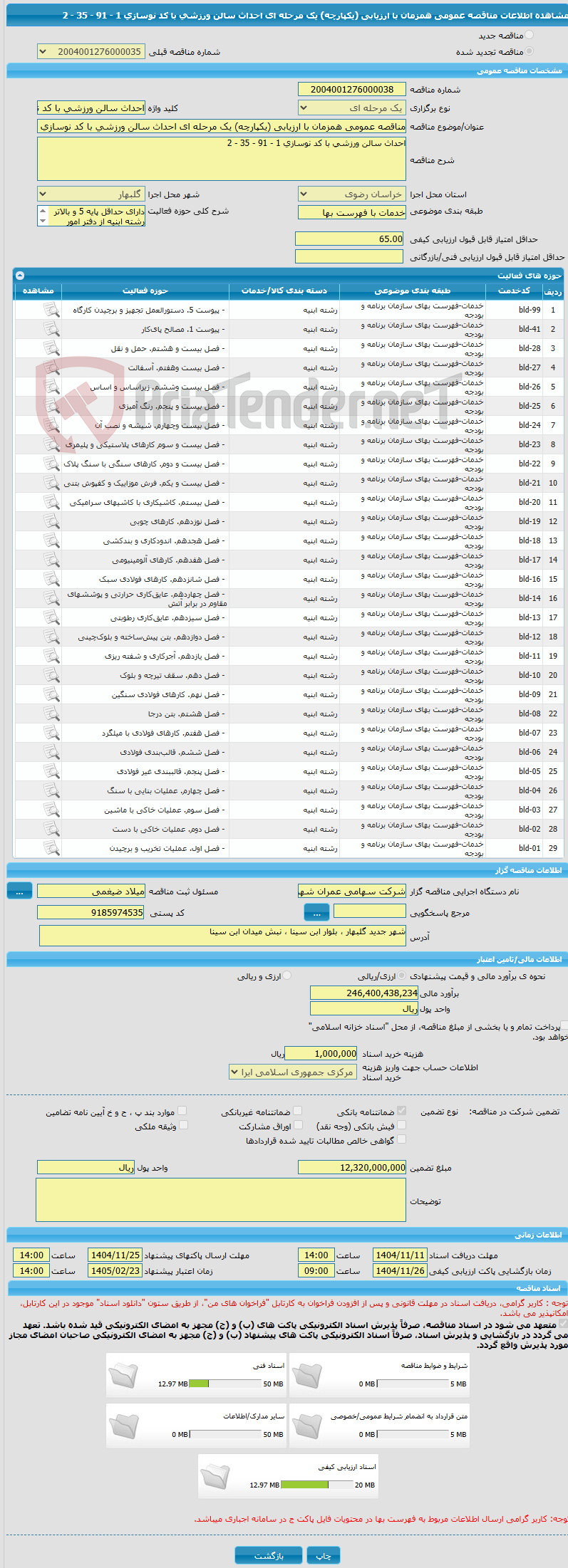
Task: Open the view icon for row bld-10
Action: (x=51, y=675)
